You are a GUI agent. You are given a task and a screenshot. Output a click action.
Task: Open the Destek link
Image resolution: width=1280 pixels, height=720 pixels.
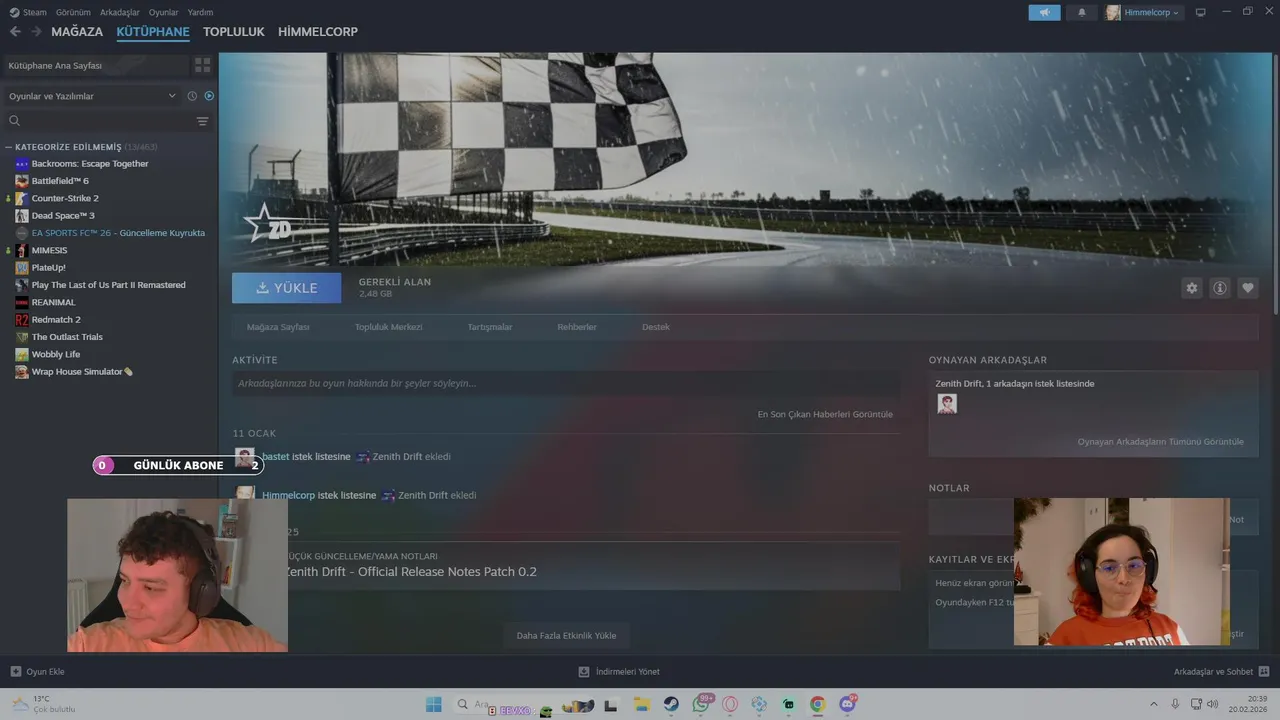coord(656,327)
